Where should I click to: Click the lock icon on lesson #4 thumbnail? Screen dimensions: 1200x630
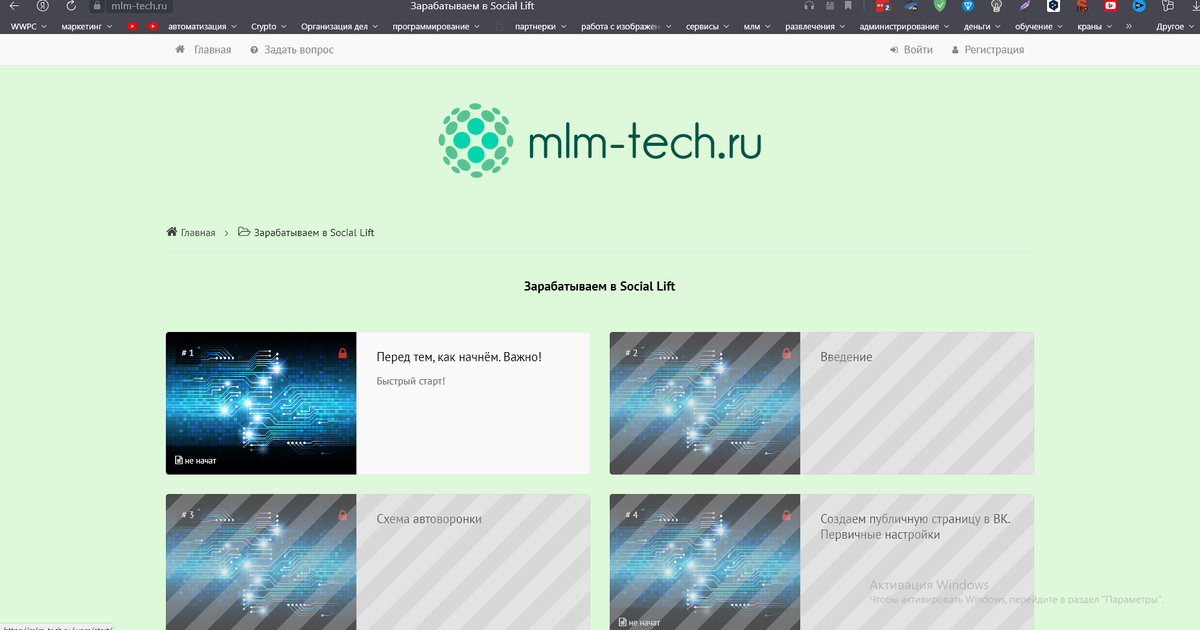(x=786, y=515)
